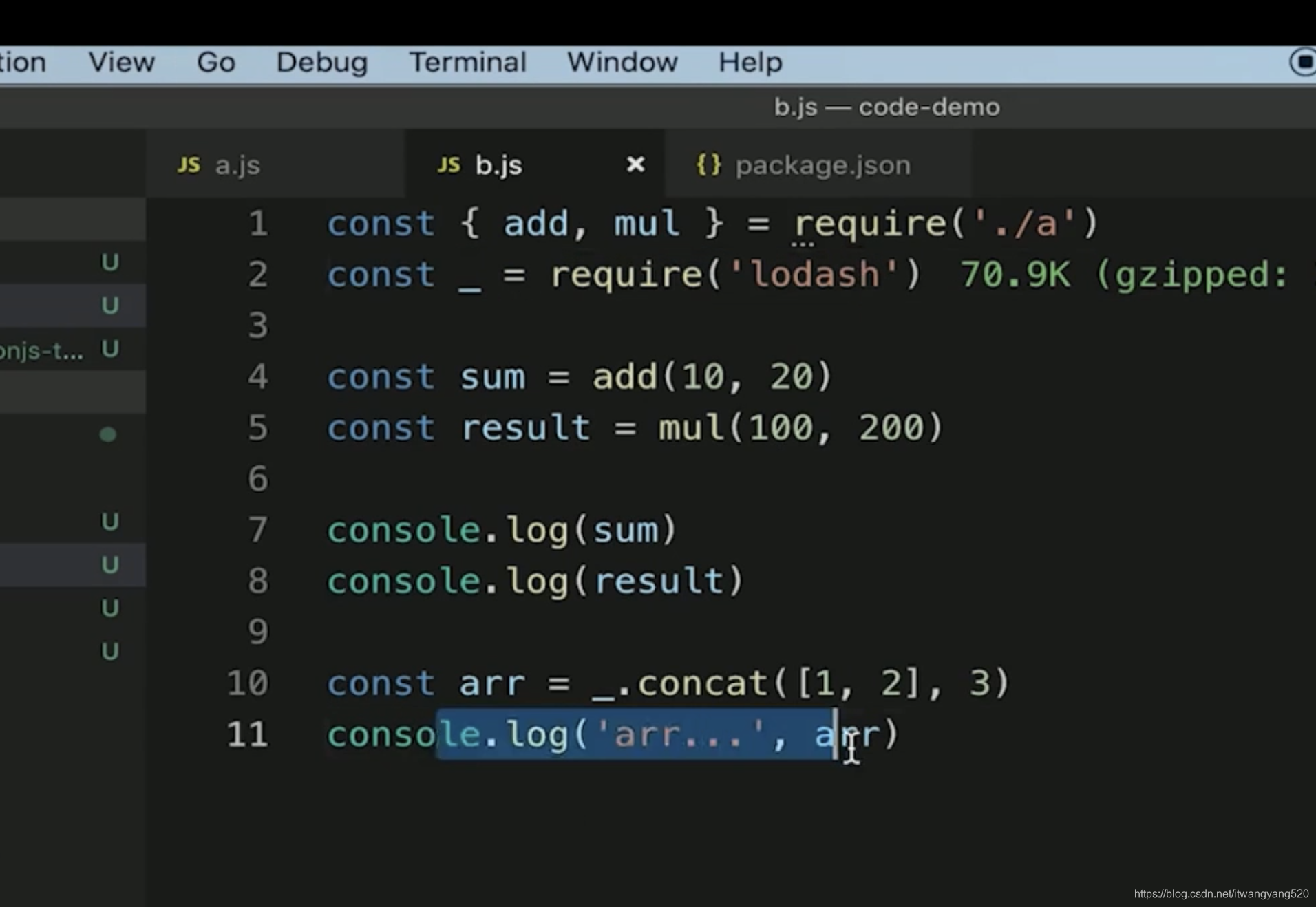Click line number 1 in gutter
This screenshot has height=907, width=1316.
[x=258, y=224]
